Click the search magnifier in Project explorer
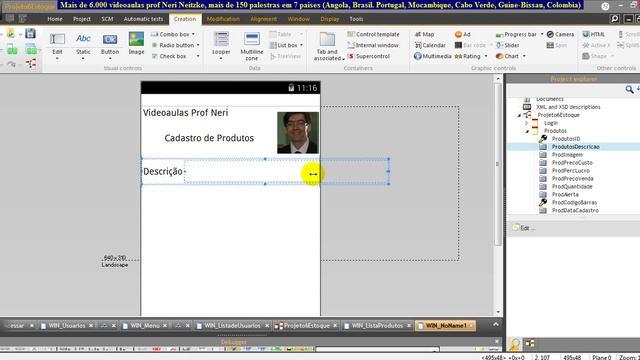Viewport: 640px width, 360px height. pyautogui.click(x=629, y=89)
